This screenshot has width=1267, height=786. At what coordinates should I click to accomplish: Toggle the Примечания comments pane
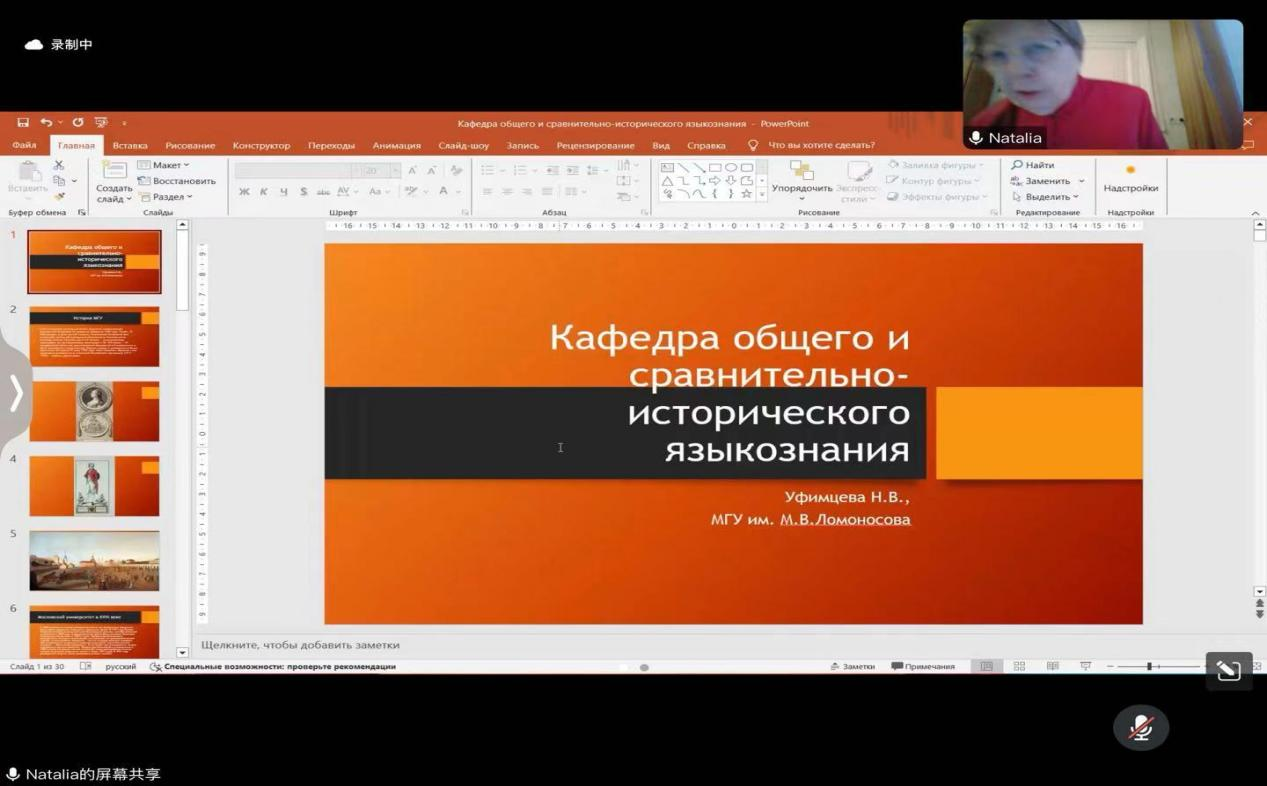923,667
